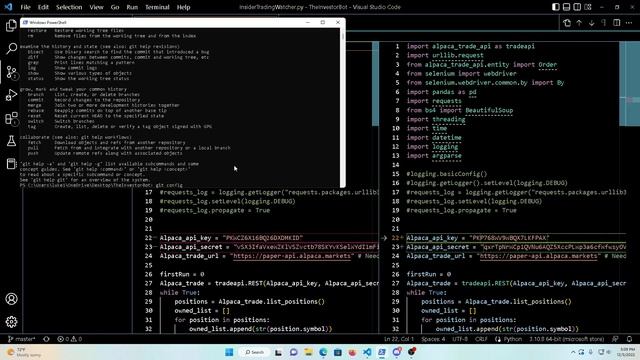
Task: Show hidden system tray icons
Action: pos(573,352)
